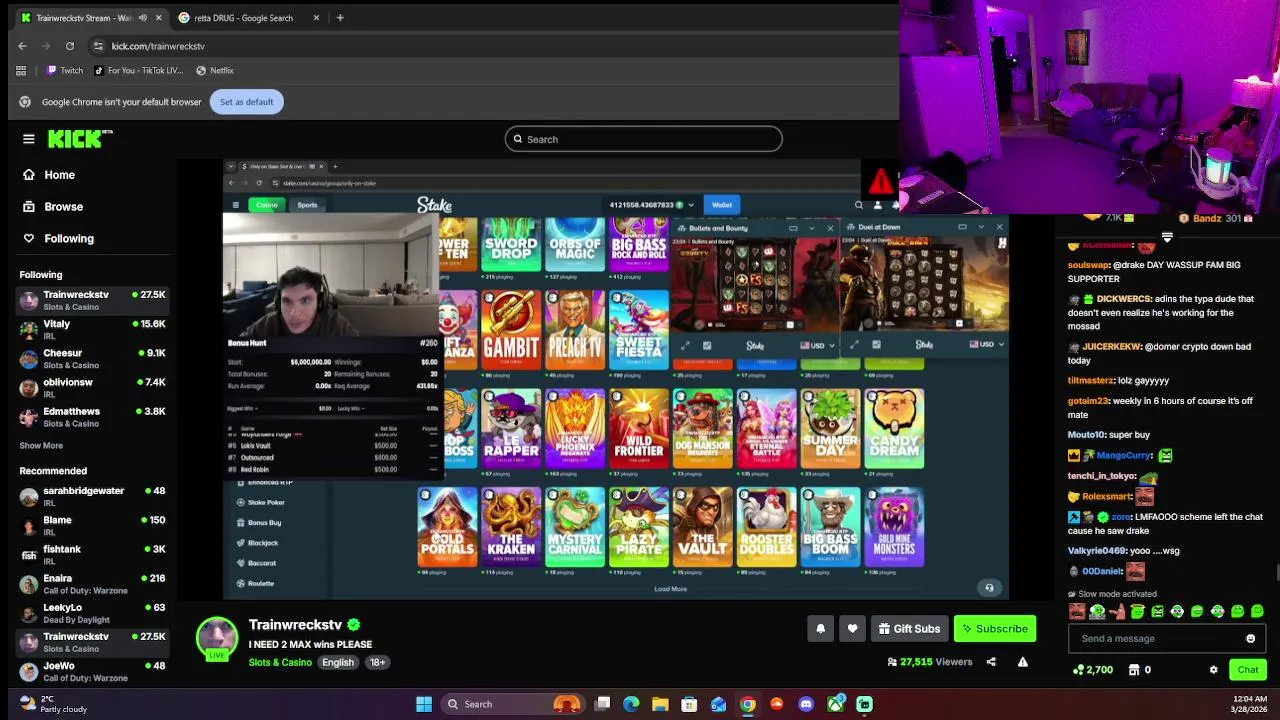
Task: Open chat settings gear icon
Action: (1213, 670)
